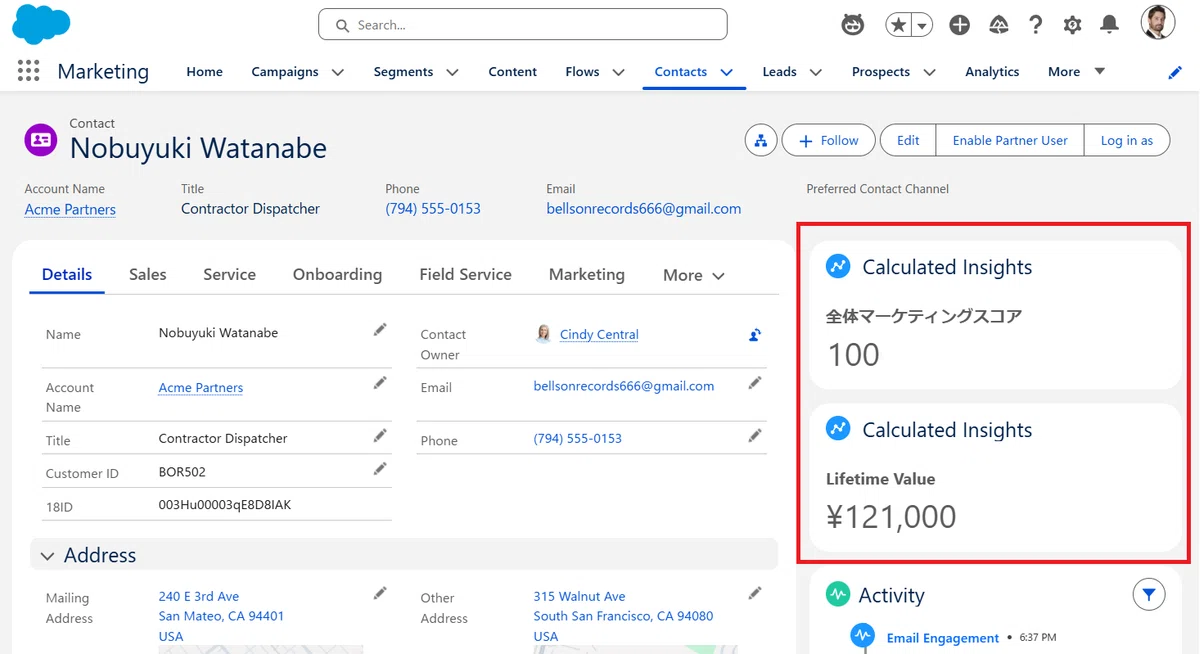Image resolution: width=1200 pixels, height=654 pixels.
Task: Expand the Prospects nav dropdown chevron
Action: 929,72
